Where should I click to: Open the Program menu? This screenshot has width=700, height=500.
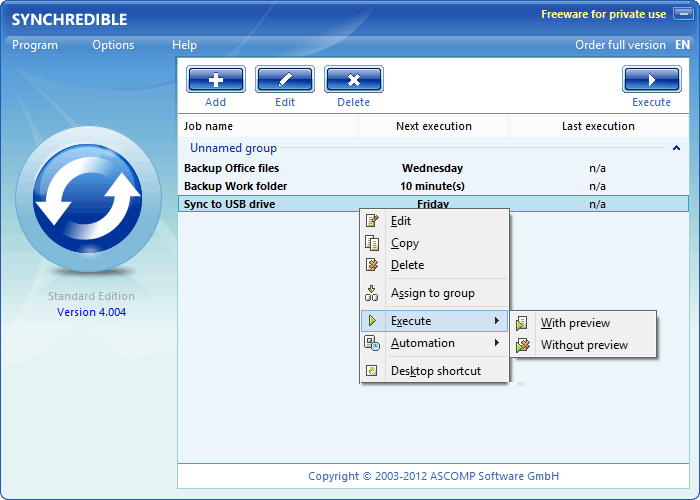pyautogui.click(x=35, y=45)
